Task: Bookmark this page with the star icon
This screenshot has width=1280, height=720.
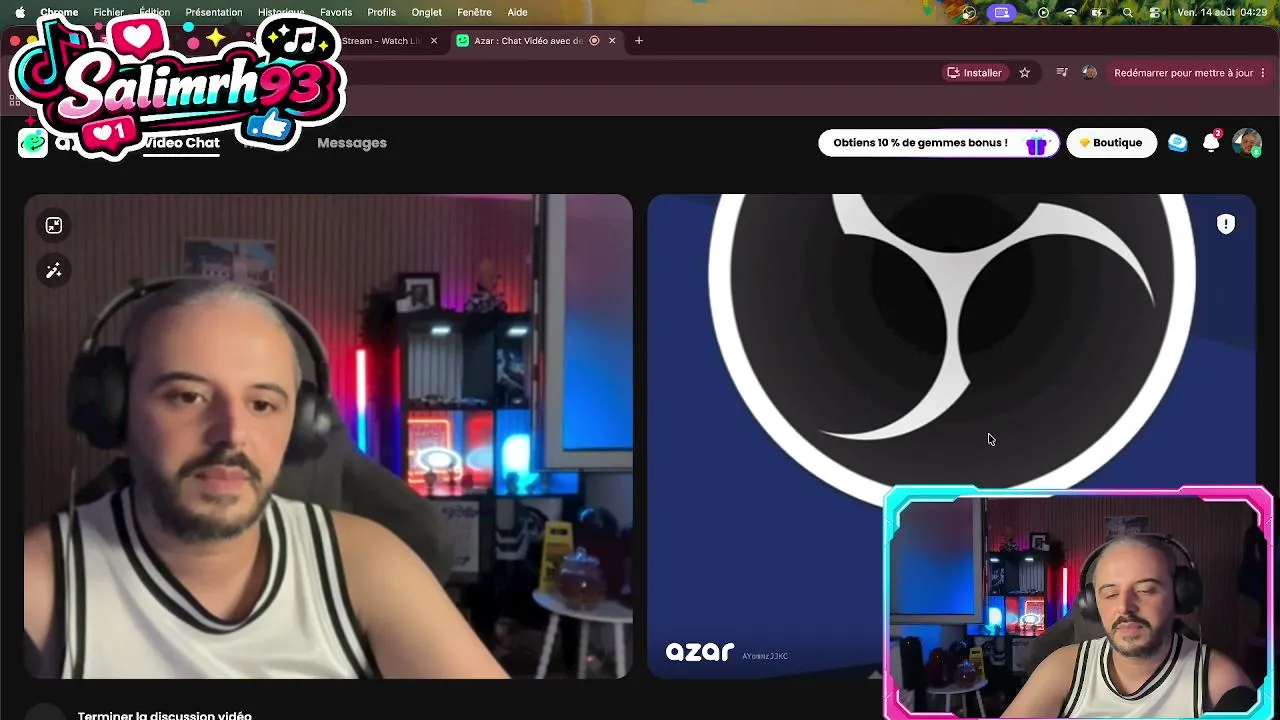Action: pos(1024,73)
